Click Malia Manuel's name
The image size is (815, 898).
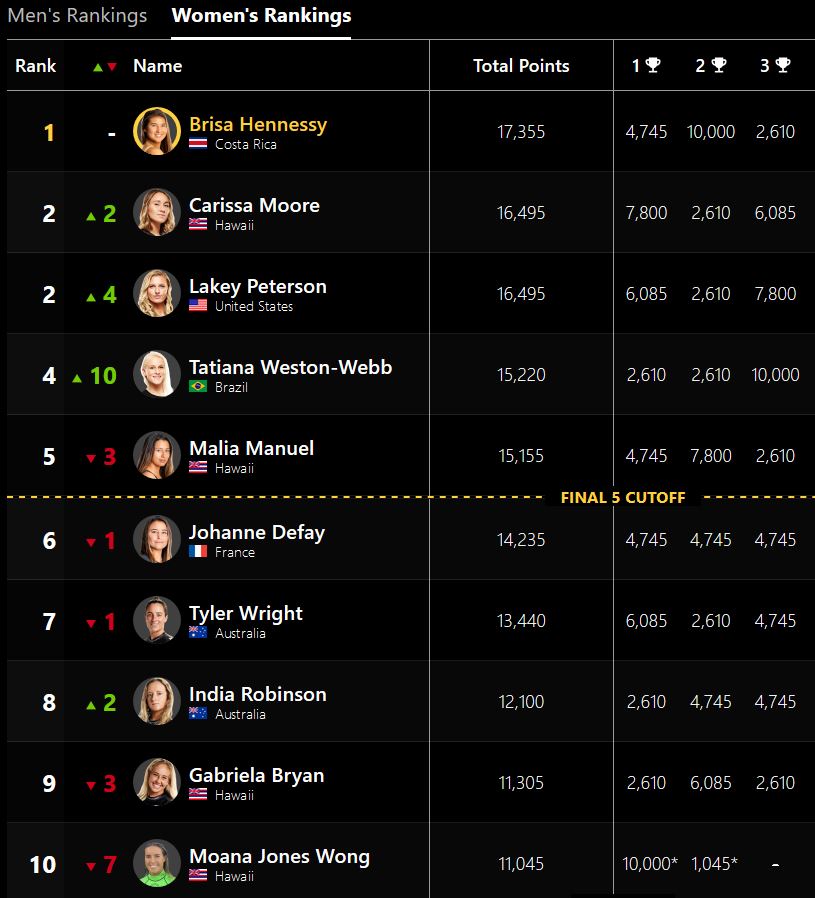click(x=251, y=448)
